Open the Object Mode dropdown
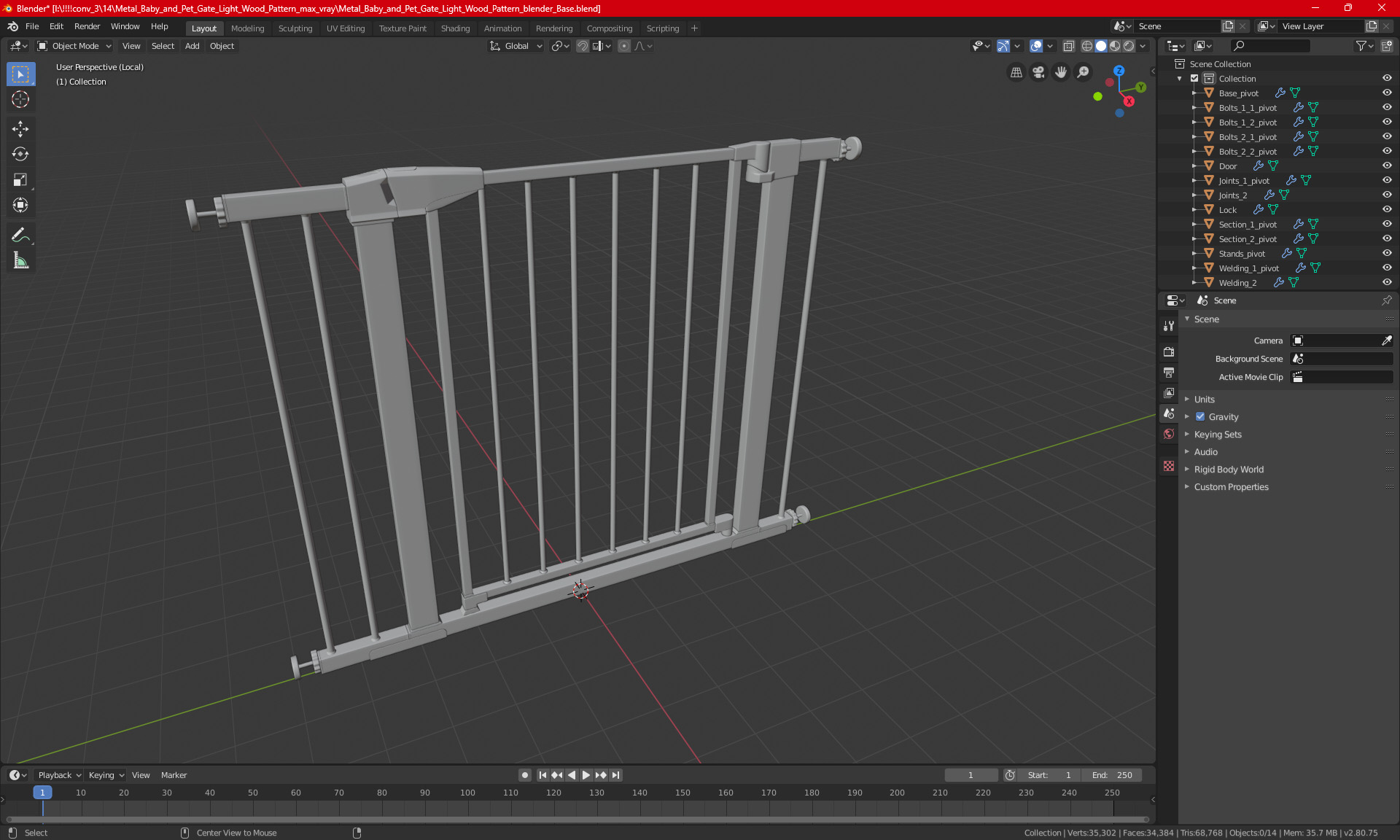Screen dimensions: 1400x840 tap(74, 46)
